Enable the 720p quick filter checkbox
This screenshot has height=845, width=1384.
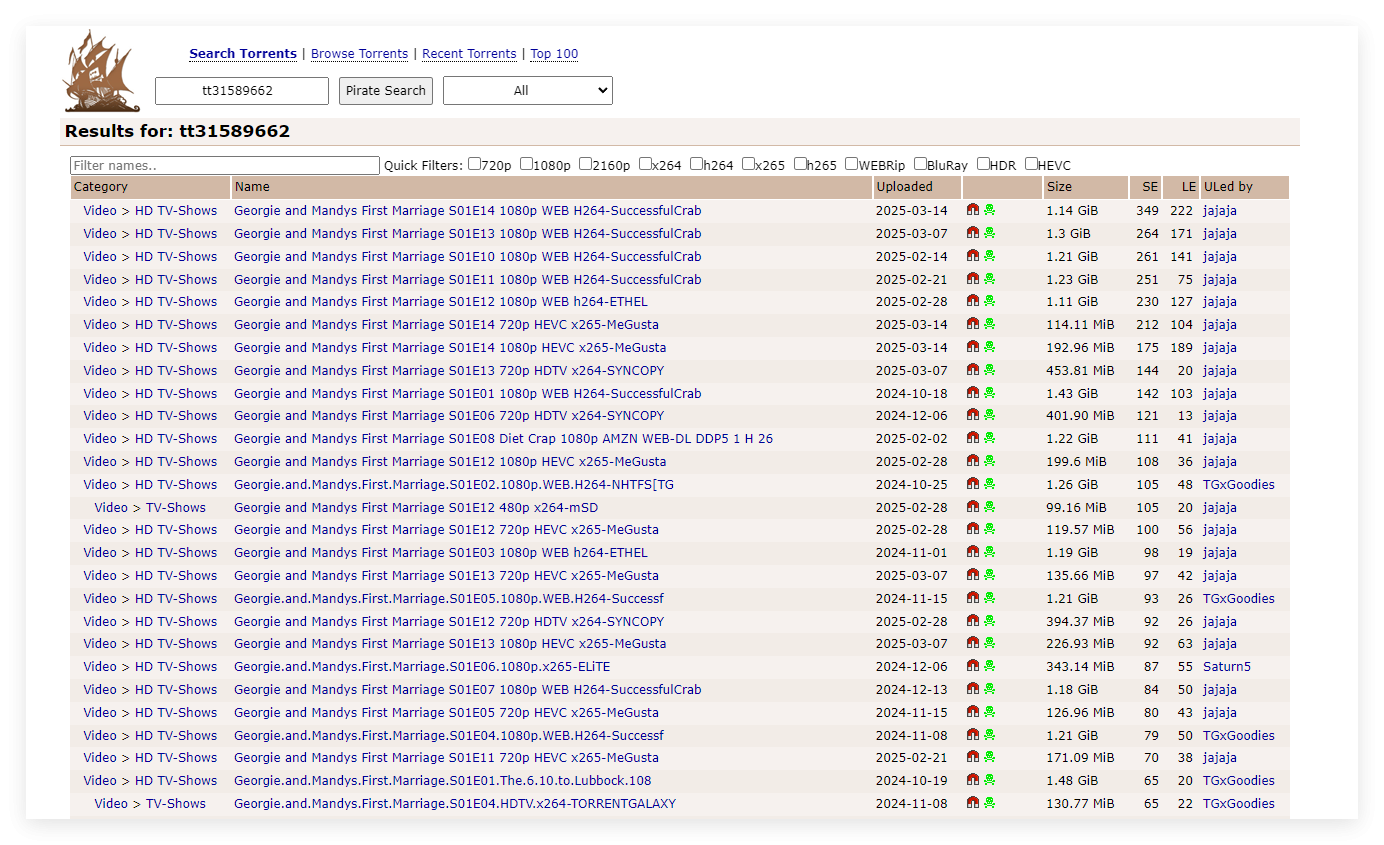click(x=474, y=164)
